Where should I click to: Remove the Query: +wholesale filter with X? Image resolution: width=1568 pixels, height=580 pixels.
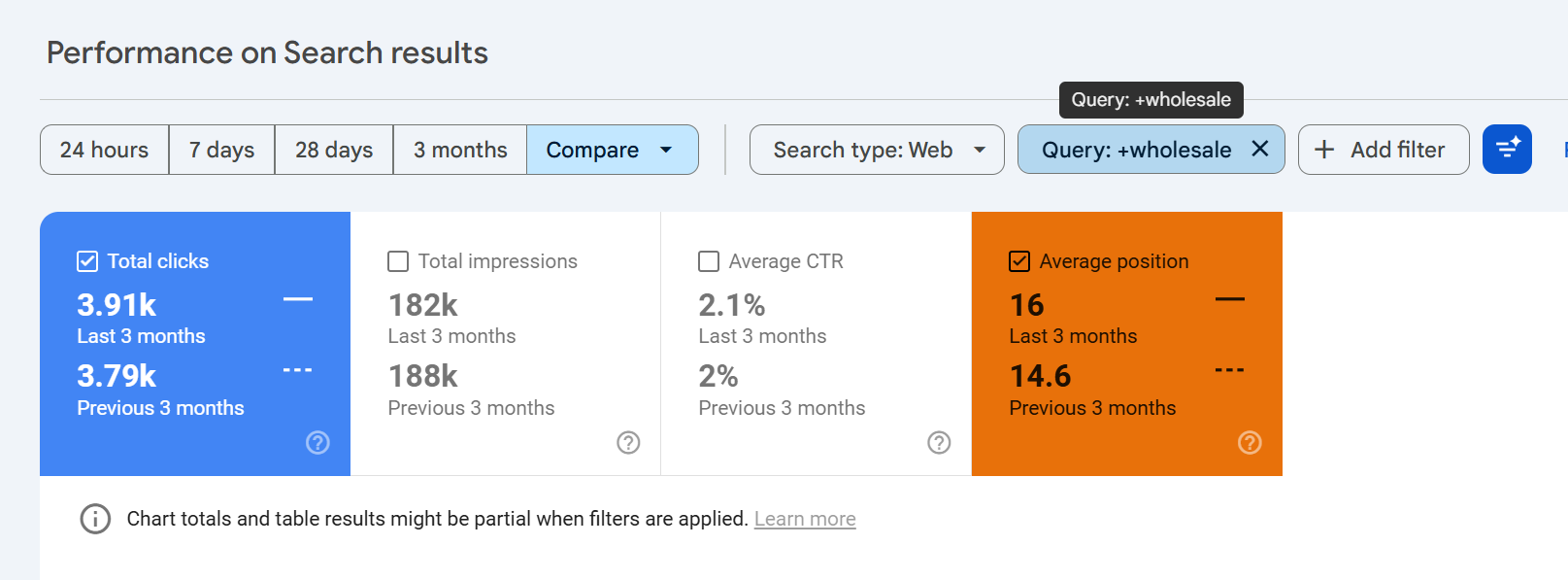coord(1259,149)
